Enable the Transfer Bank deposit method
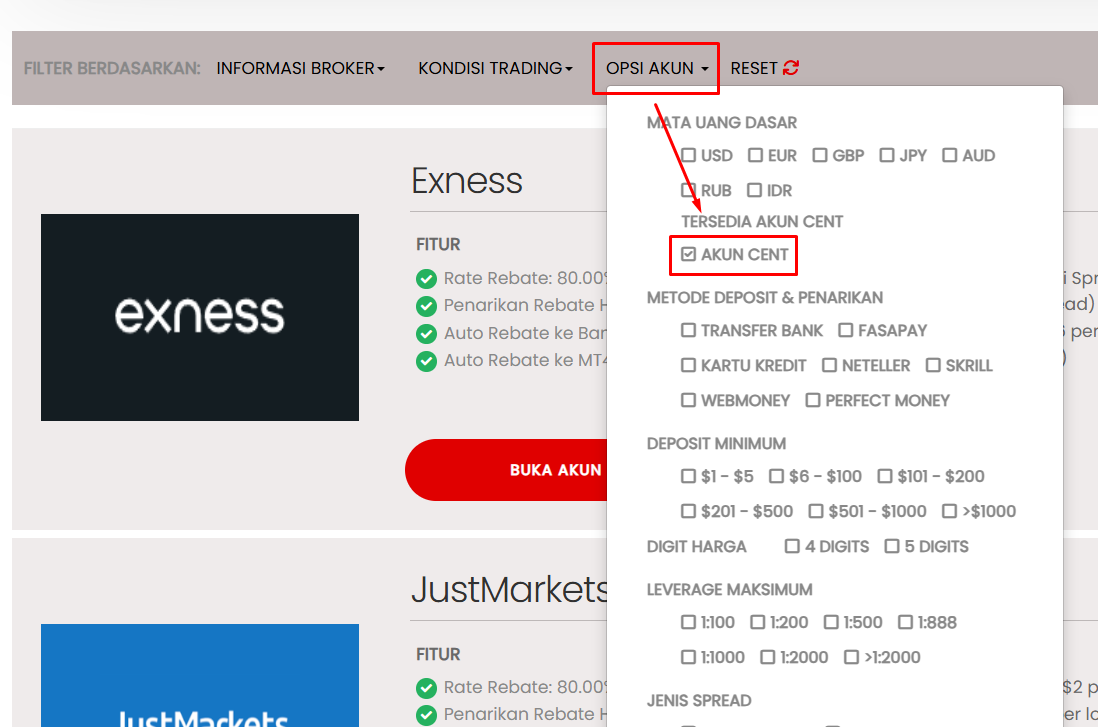 click(688, 330)
